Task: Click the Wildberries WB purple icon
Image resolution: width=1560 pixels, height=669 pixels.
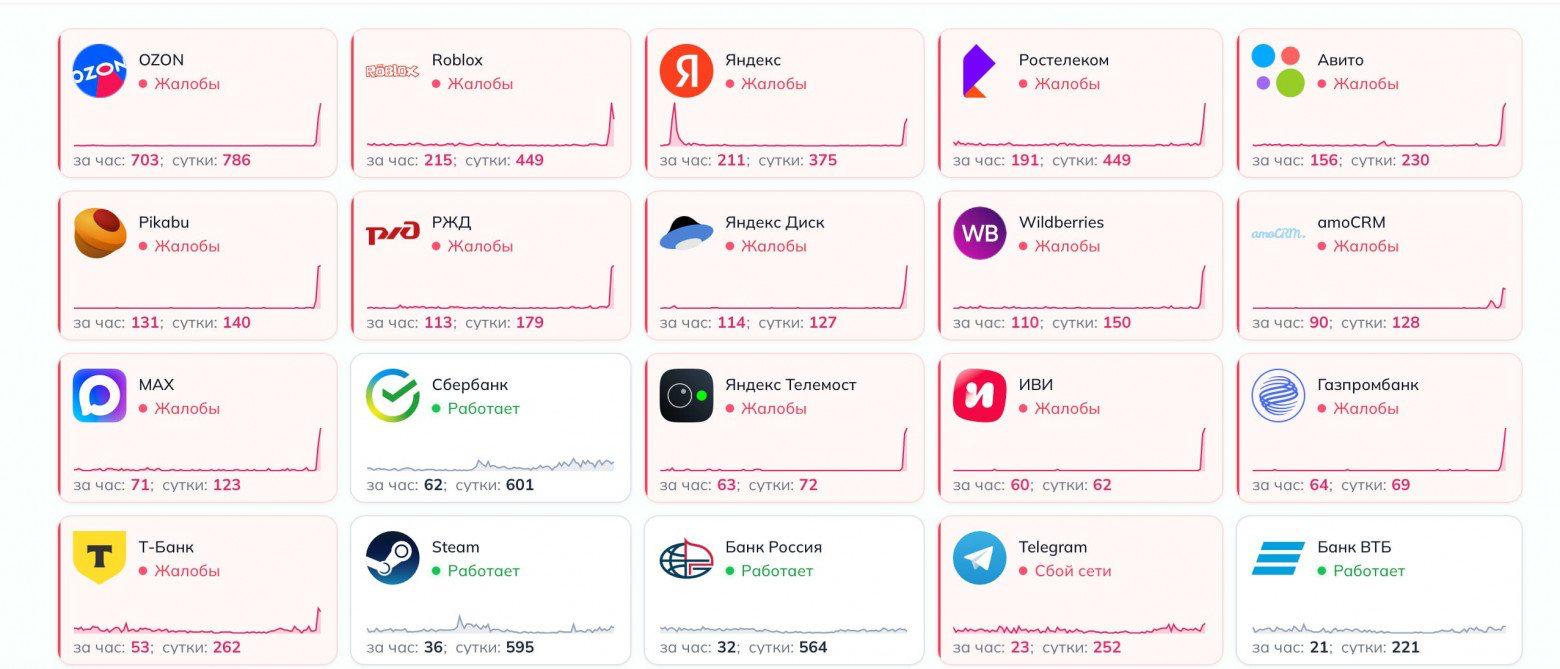Action: [x=980, y=233]
